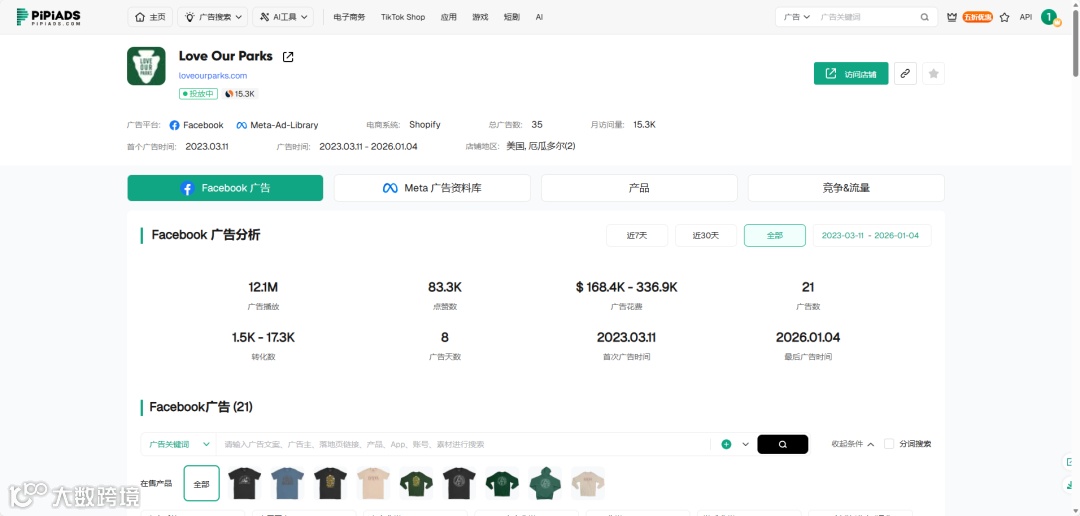Image resolution: width=1080 pixels, height=516 pixels.
Task: Open the API link
Action: pyautogui.click(x=1026, y=17)
